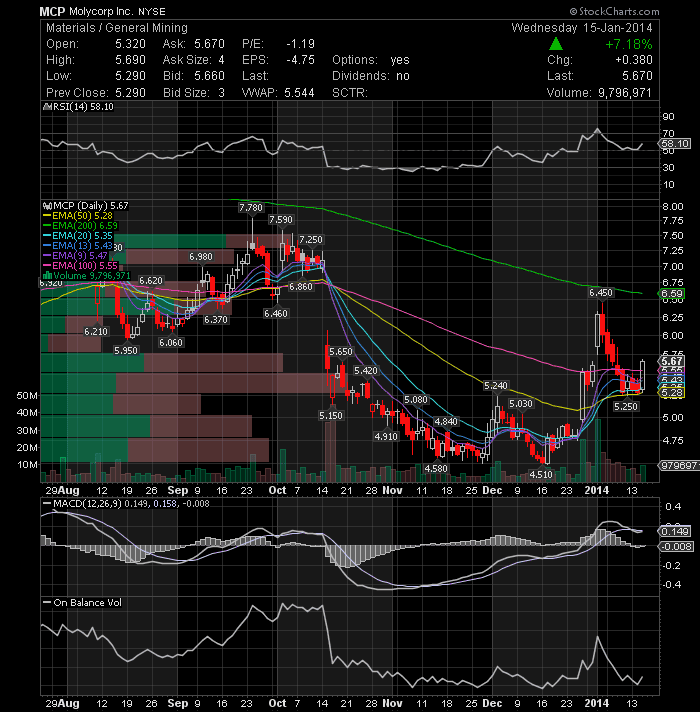Click the VWAP 5.544 value
Image resolution: width=700 pixels, height=712 pixels.
point(299,93)
